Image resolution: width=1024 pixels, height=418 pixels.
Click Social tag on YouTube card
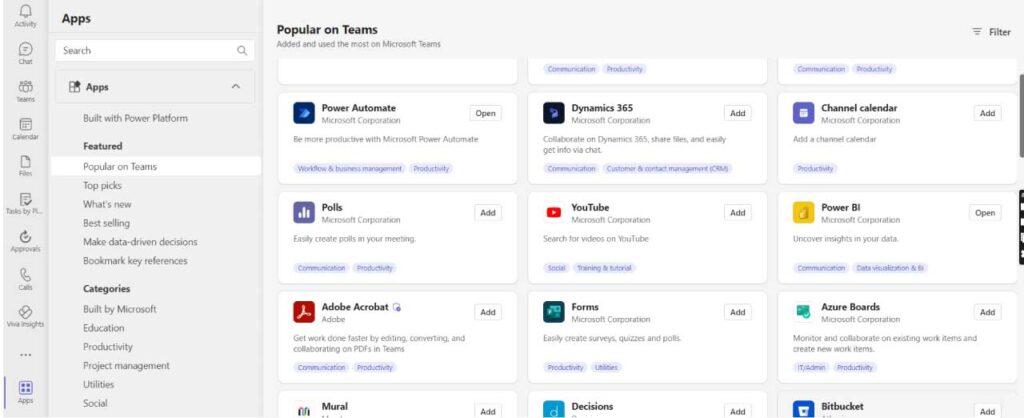coord(556,268)
